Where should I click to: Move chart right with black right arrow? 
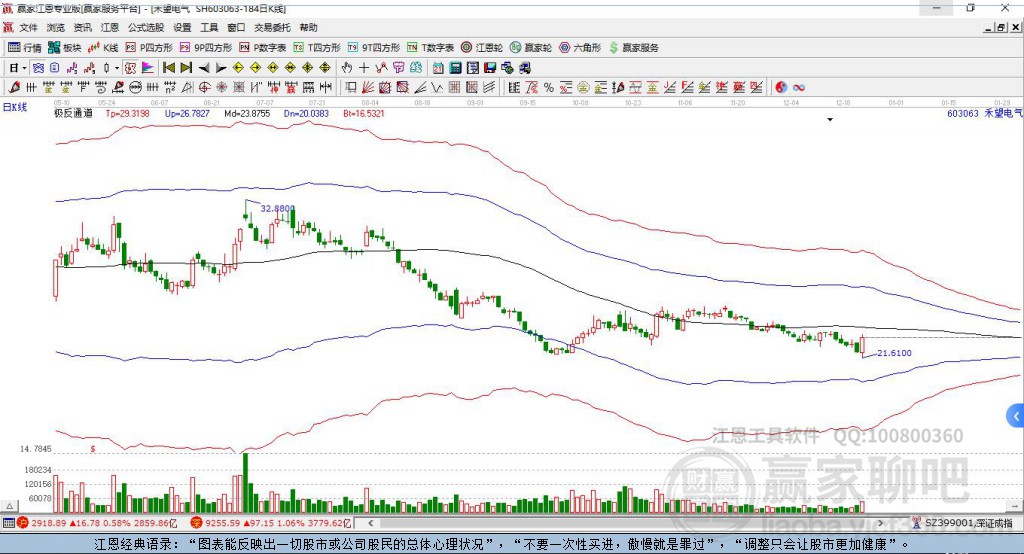221,68
